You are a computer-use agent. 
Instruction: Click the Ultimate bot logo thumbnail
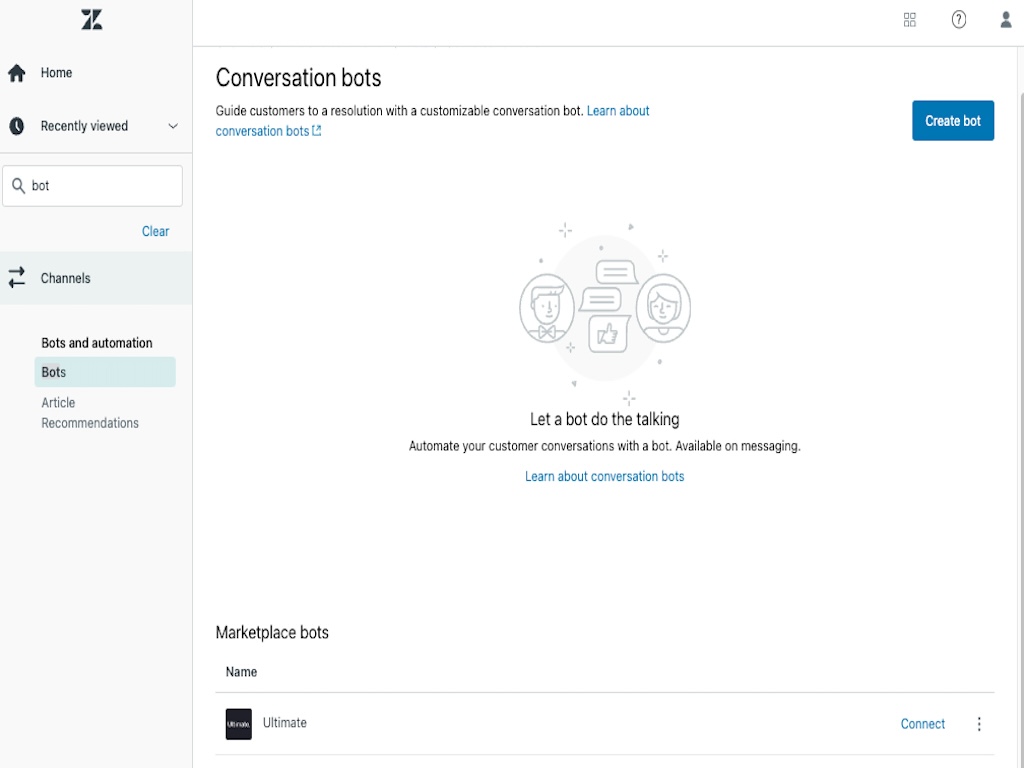tap(239, 724)
